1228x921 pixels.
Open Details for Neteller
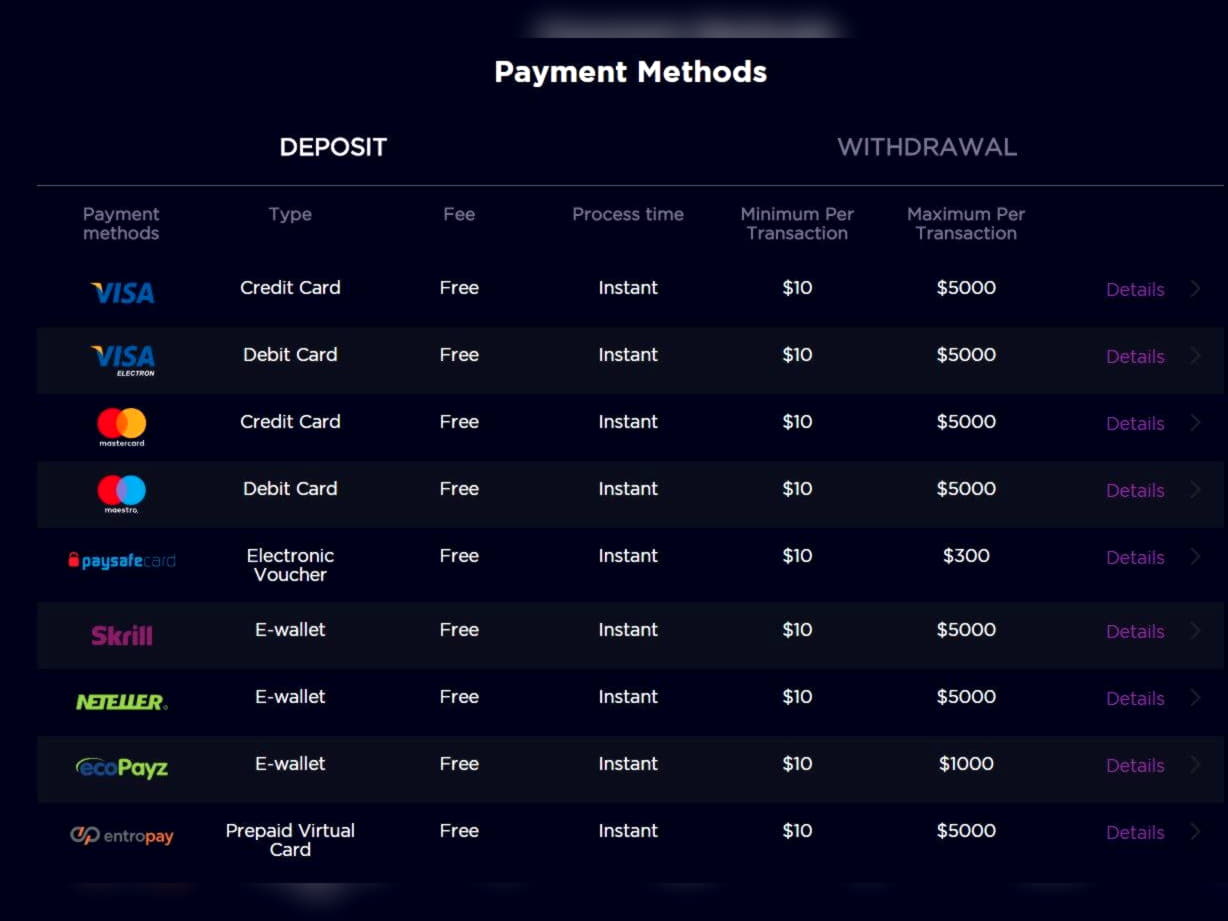point(1135,699)
